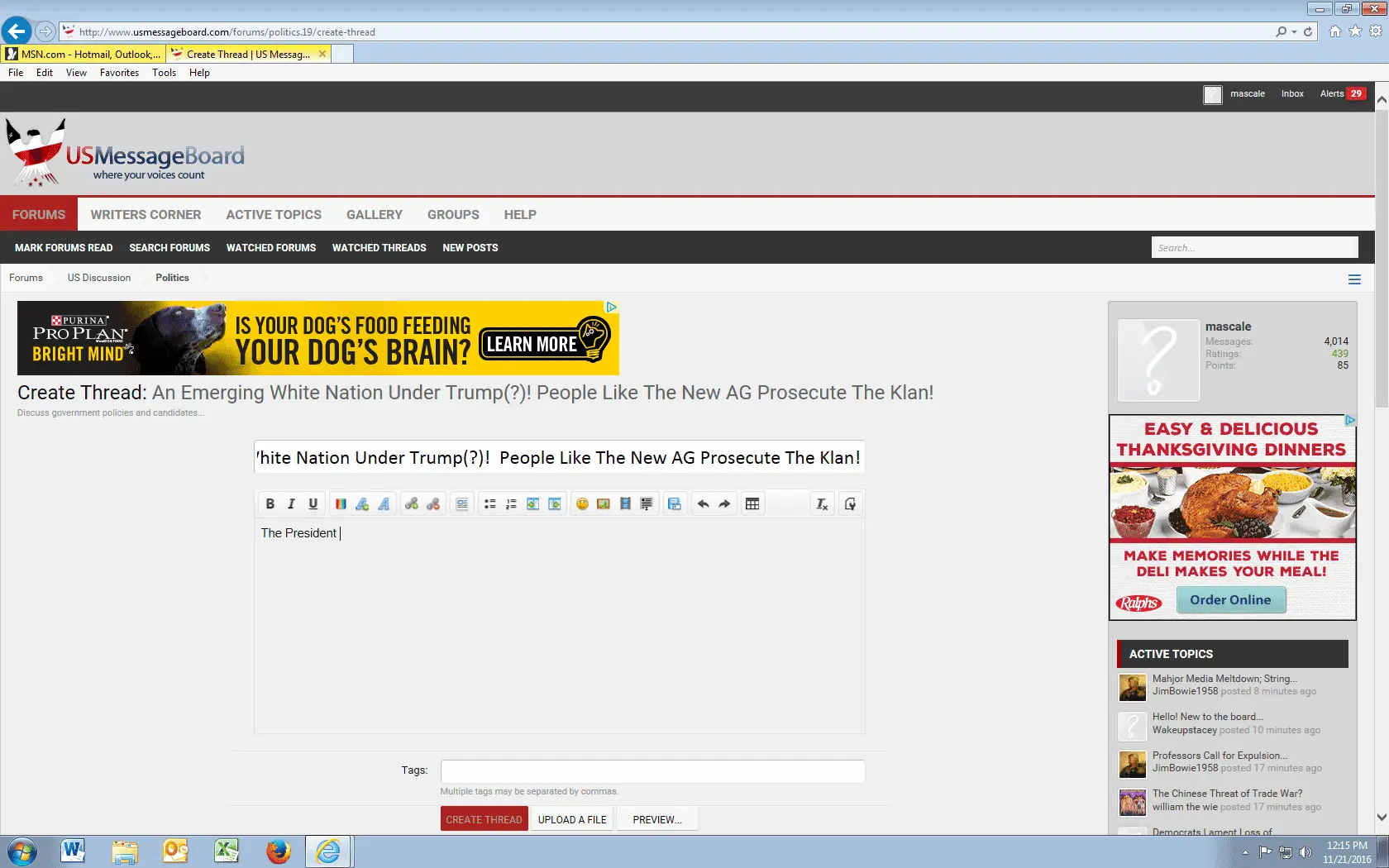The image size is (1389, 868).
Task: Open the font size tool
Action: 362,503
